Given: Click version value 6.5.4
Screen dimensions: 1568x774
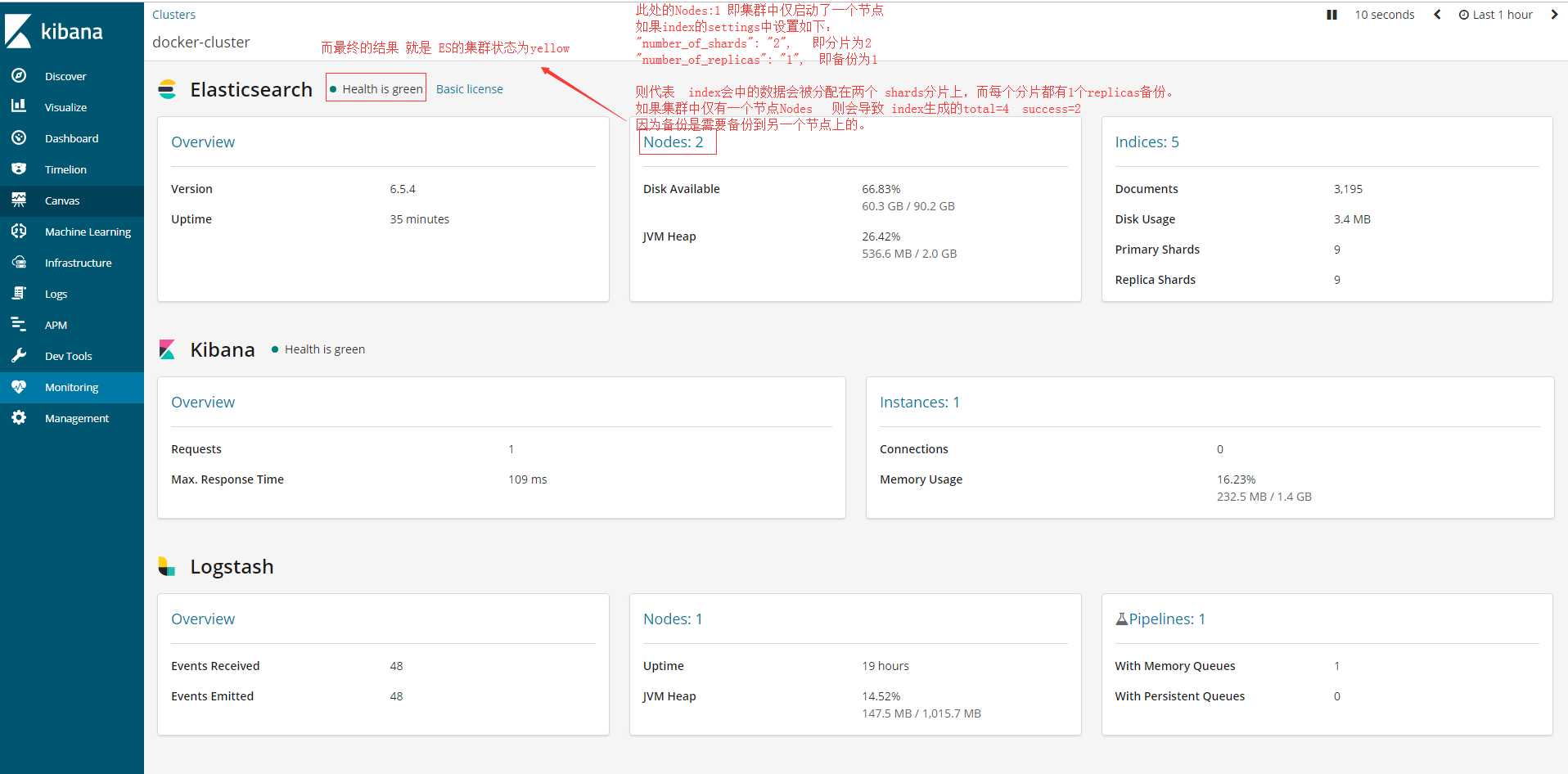Looking at the screenshot, I should coord(403,189).
